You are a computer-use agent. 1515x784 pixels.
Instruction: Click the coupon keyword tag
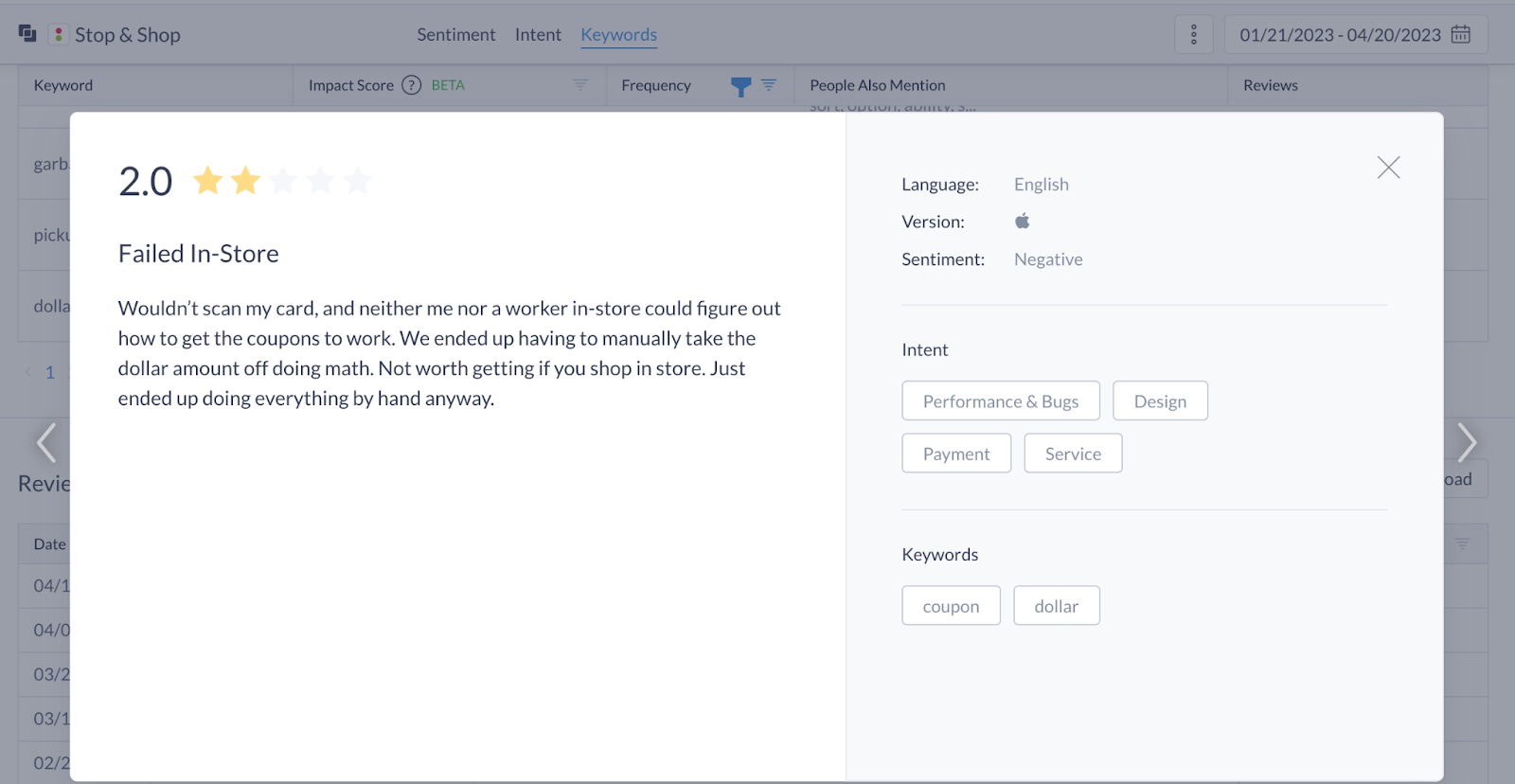point(951,606)
